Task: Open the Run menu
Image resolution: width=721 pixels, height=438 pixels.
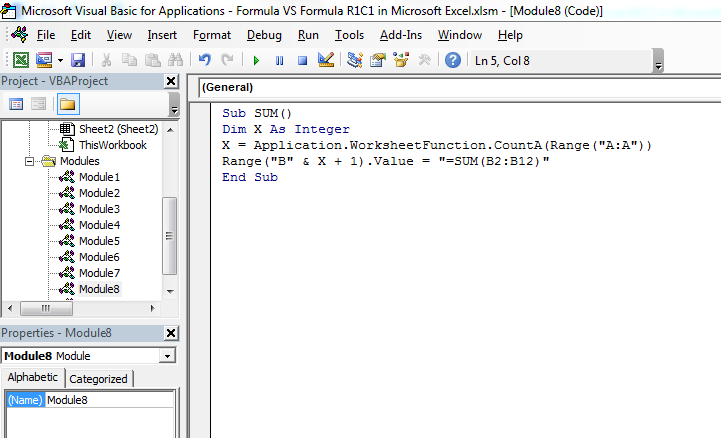Action: (308, 35)
